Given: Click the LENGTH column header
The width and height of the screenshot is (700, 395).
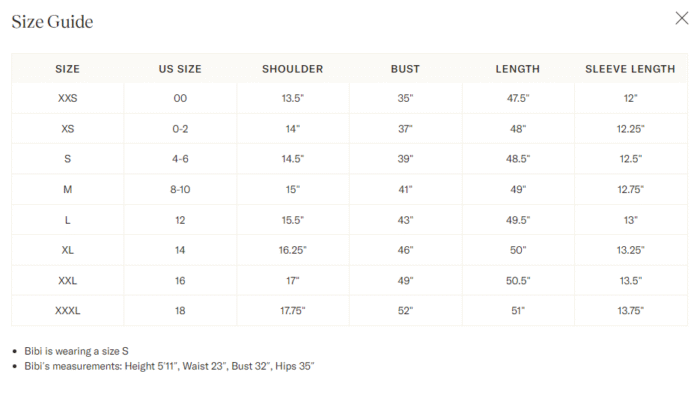Looking at the screenshot, I should [x=518, y=69].
